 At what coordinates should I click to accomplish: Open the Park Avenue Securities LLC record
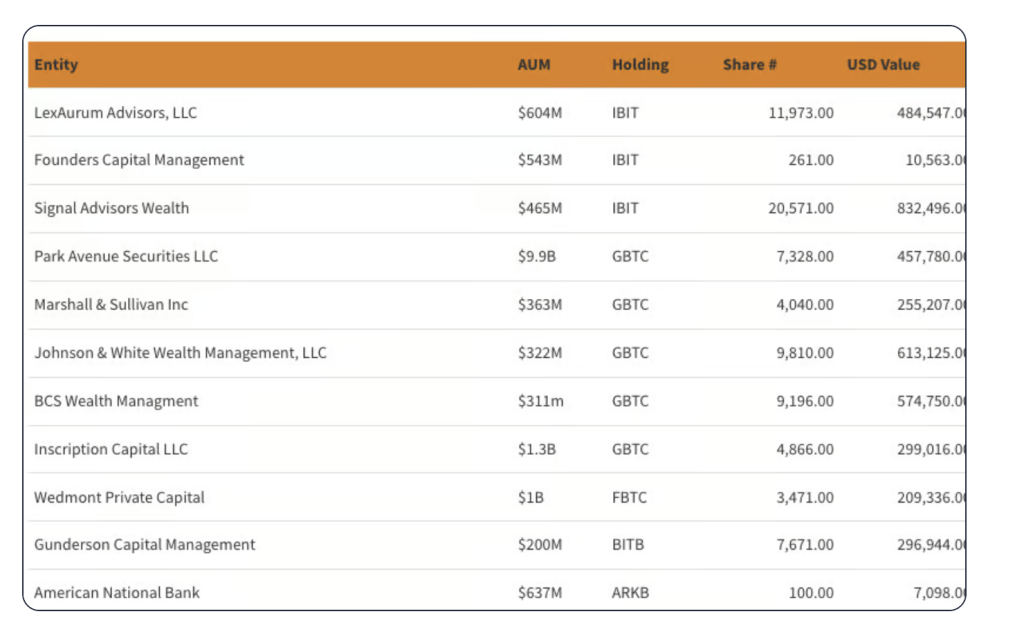tap(125, 256)
